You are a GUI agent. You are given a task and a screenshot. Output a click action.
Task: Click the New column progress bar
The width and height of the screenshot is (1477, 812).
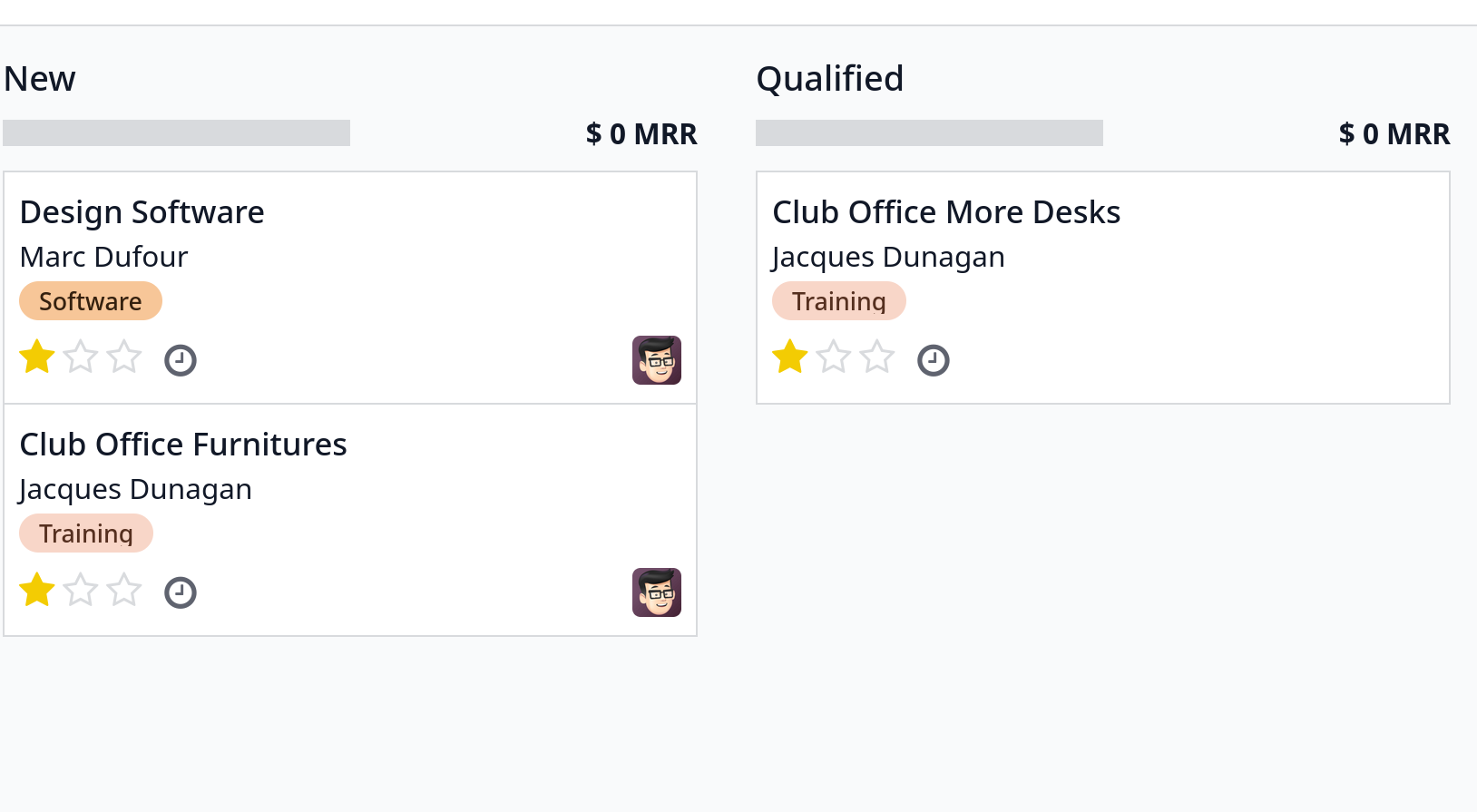pyautogui.click(x=177, y=133)
